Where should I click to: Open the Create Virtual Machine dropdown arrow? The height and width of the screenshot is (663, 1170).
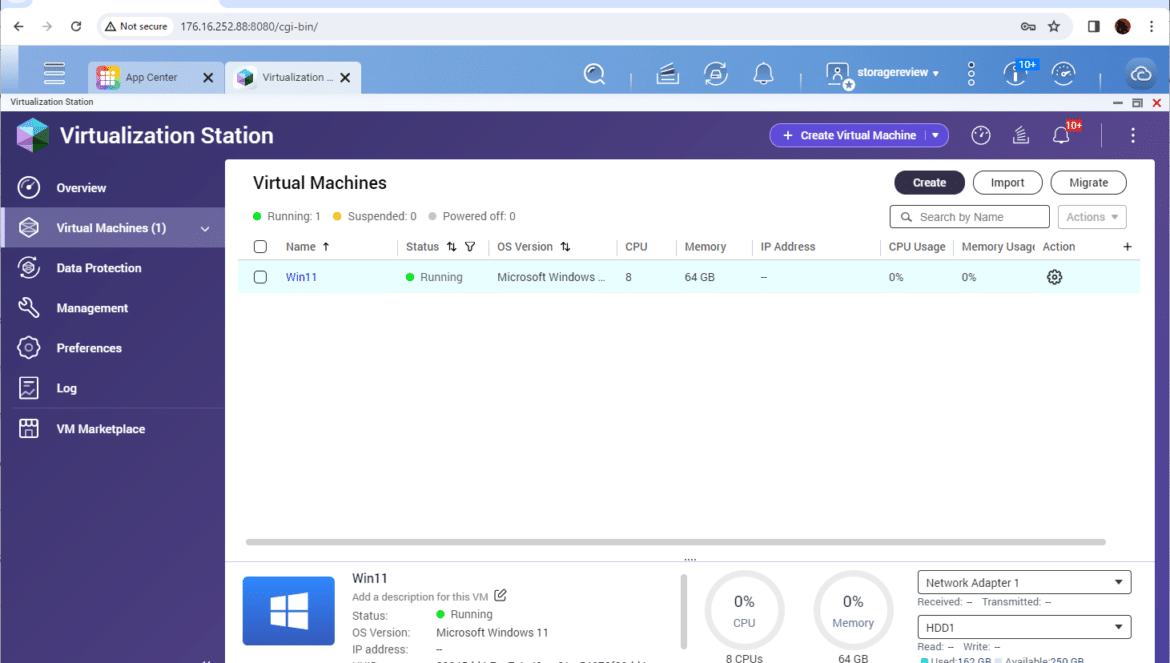pos(936,135)
